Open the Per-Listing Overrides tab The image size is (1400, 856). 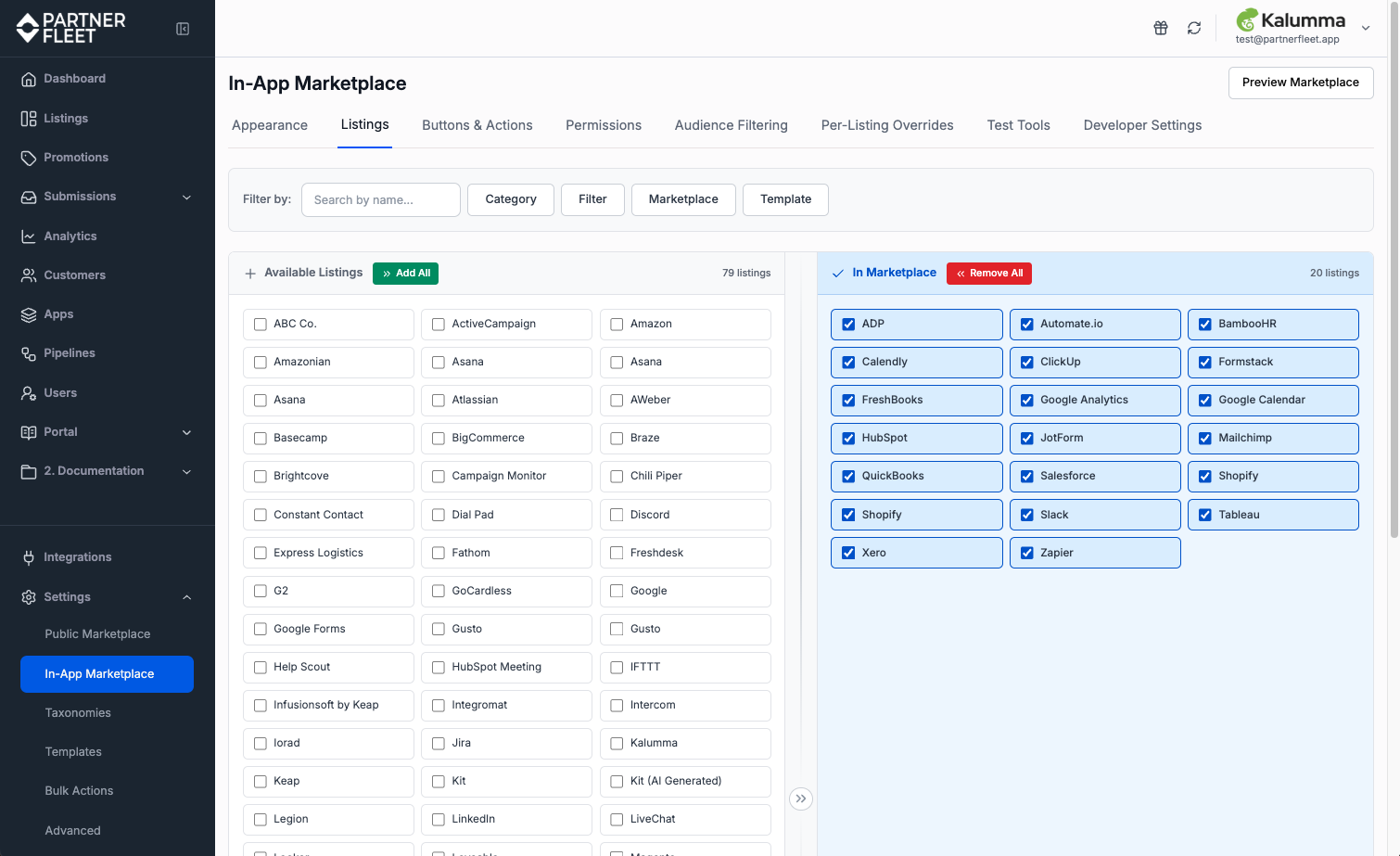[x=887, y=125]
